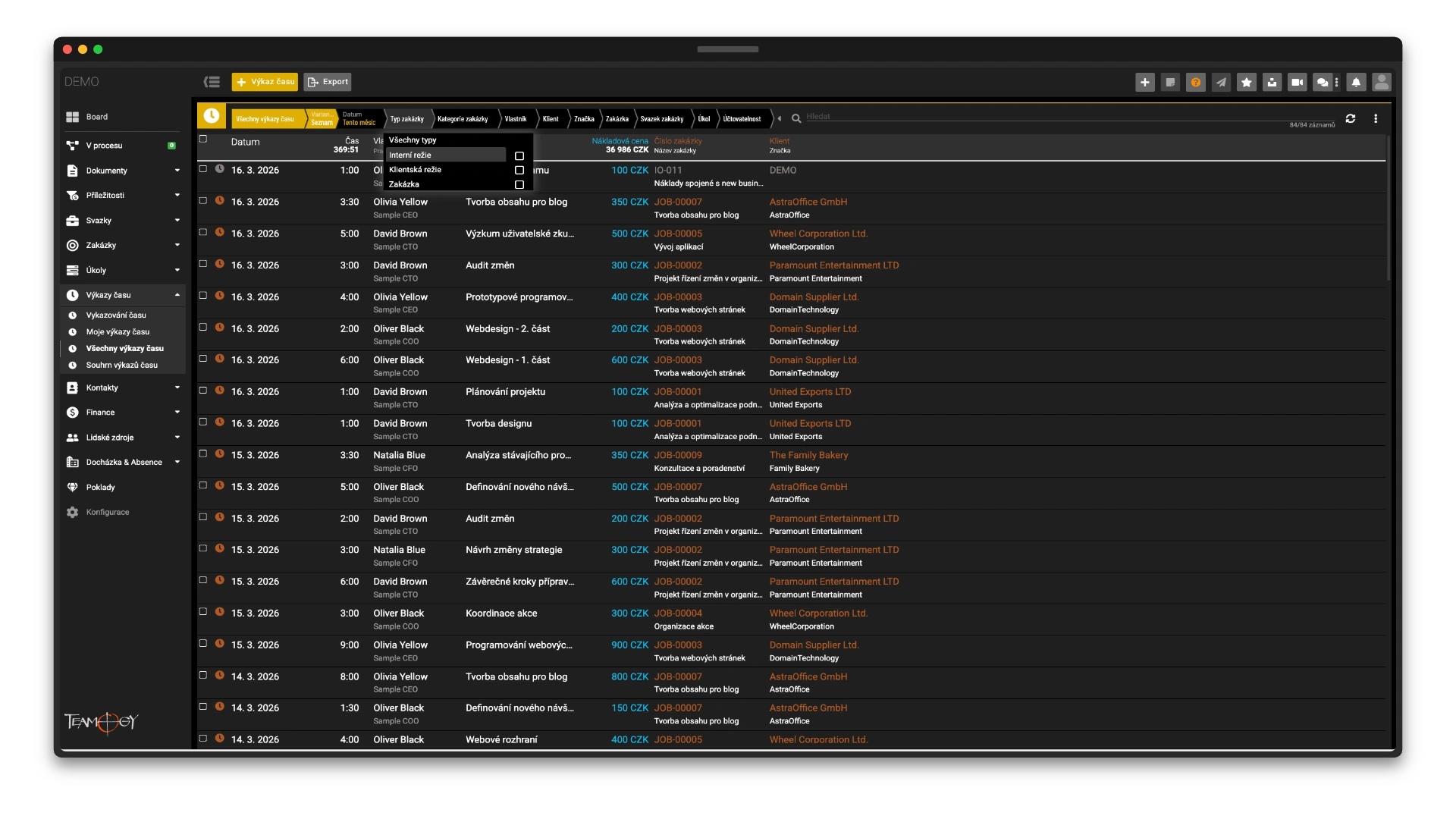Open the notifications bell icon
The height and width of the screenshot is (819, 1456).
click(1355, 82)
